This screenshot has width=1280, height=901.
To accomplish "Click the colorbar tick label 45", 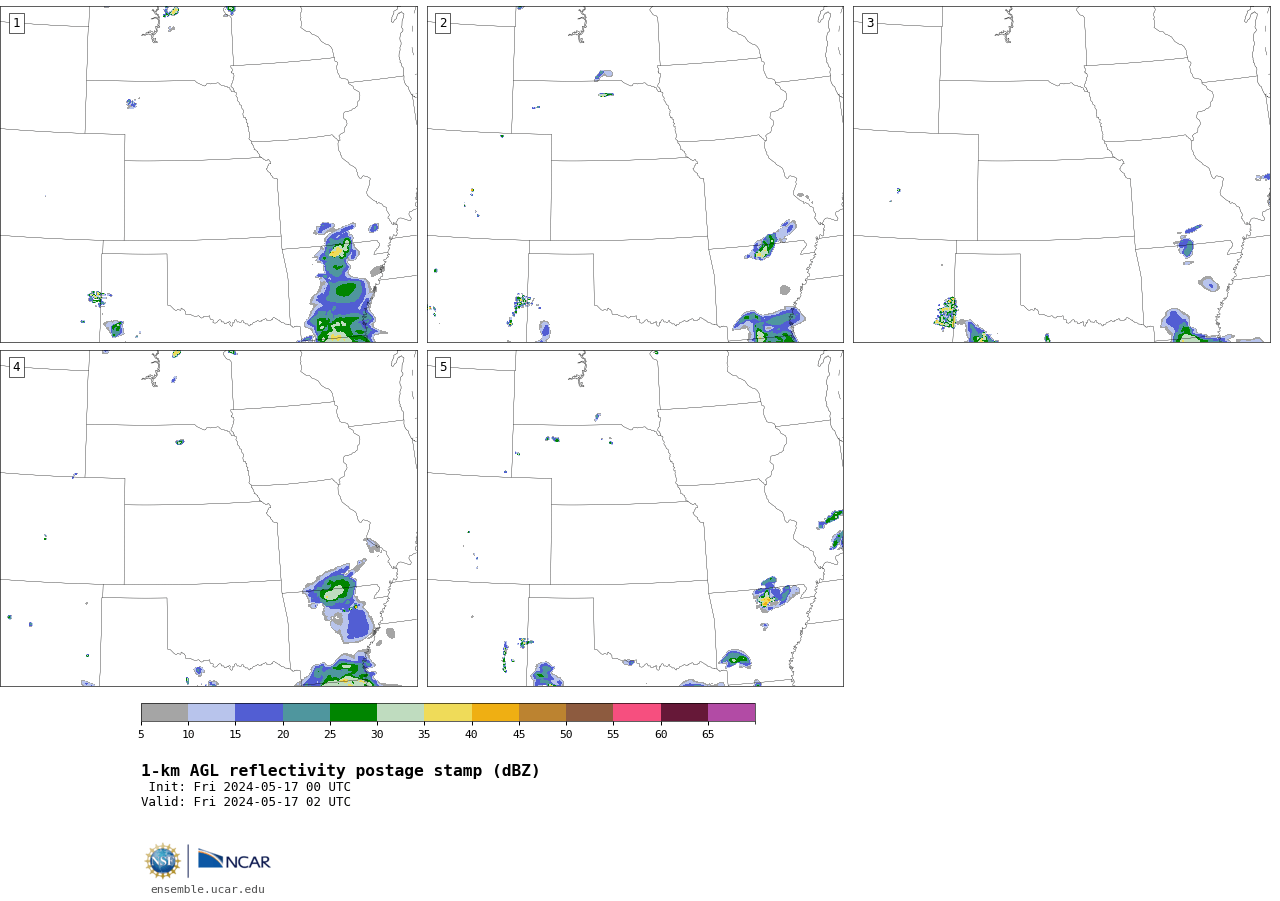I will (x=519, y=735).
